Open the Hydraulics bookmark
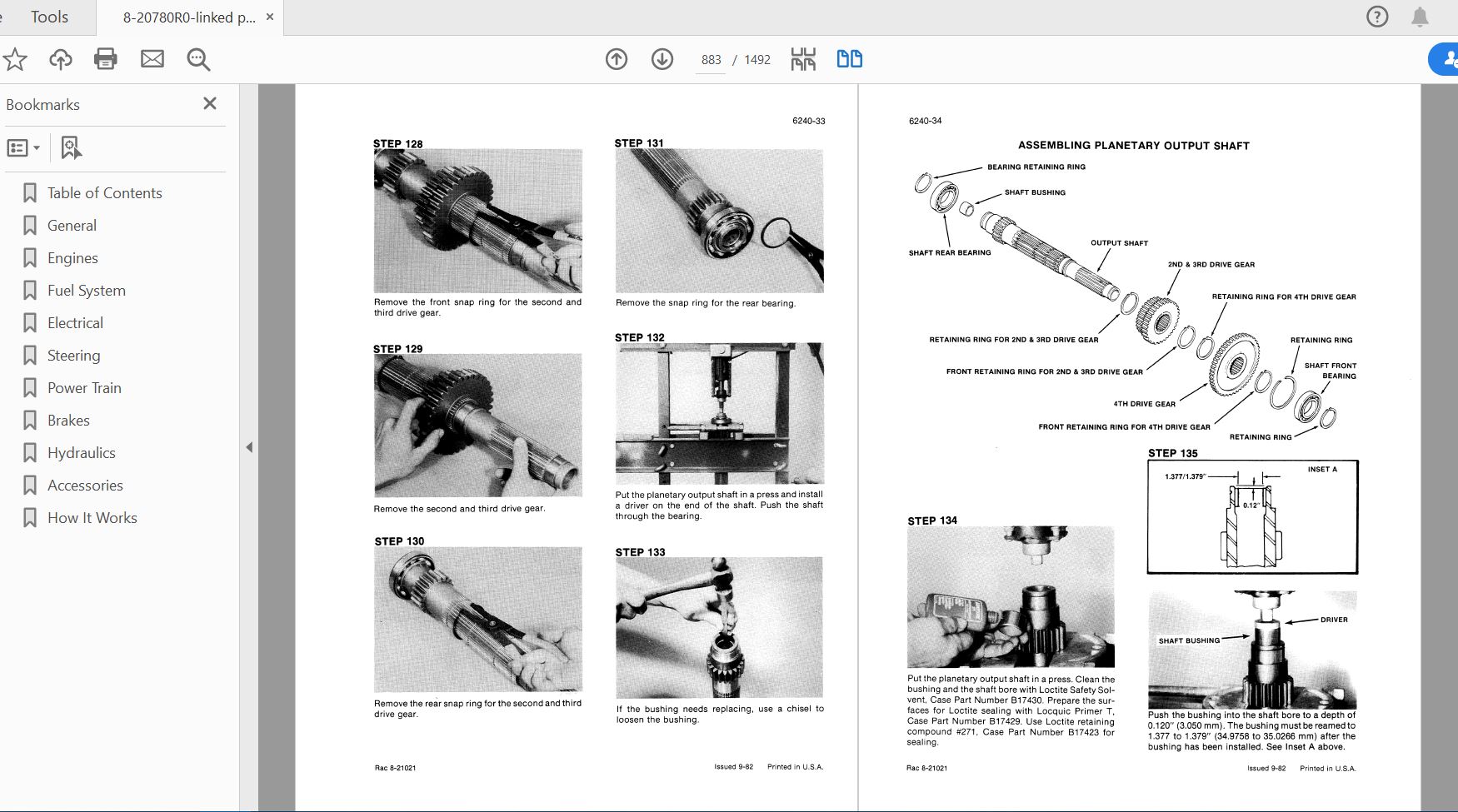Screen dimensions: 1458x812 pos(81,453)
